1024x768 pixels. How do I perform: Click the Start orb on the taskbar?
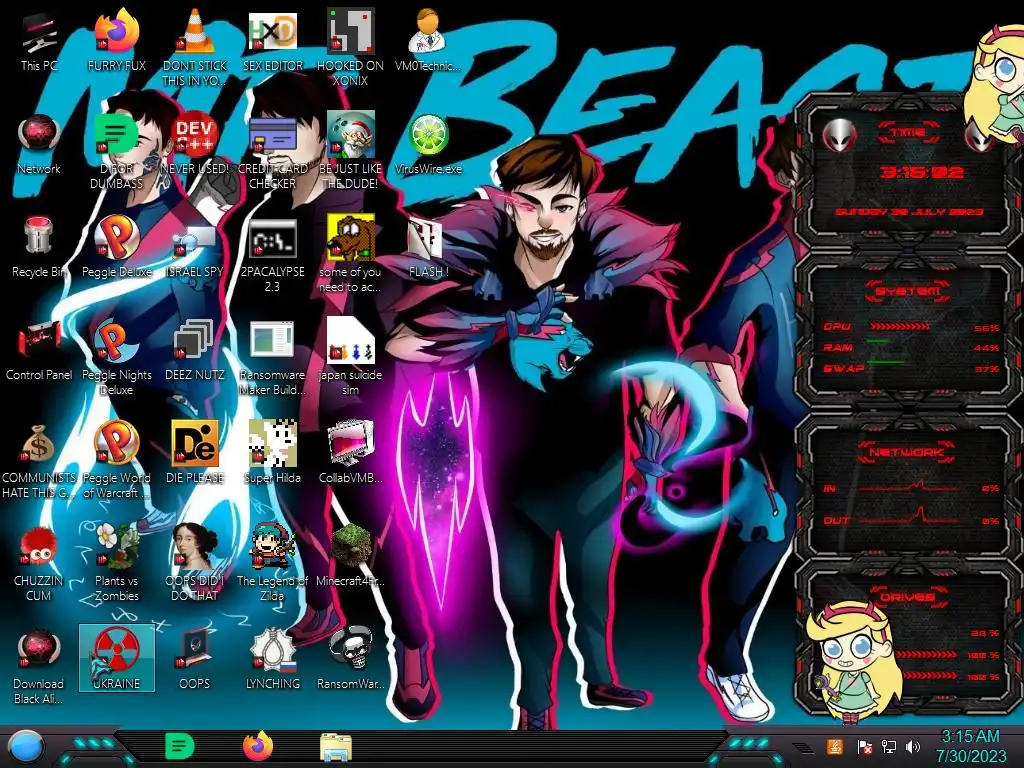coord(25,746)
